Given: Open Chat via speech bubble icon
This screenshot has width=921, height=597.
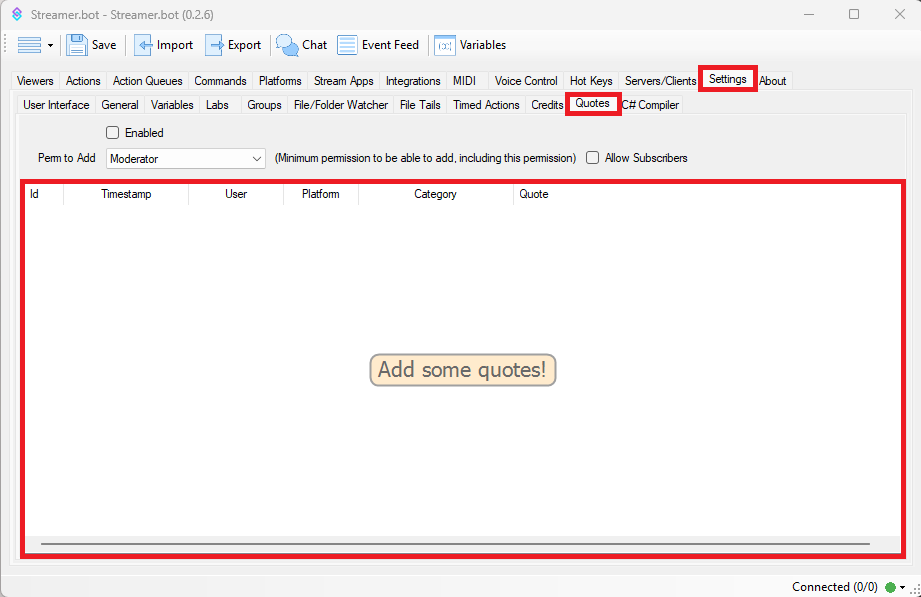Looking at the screenshot, I should (287, 45).
